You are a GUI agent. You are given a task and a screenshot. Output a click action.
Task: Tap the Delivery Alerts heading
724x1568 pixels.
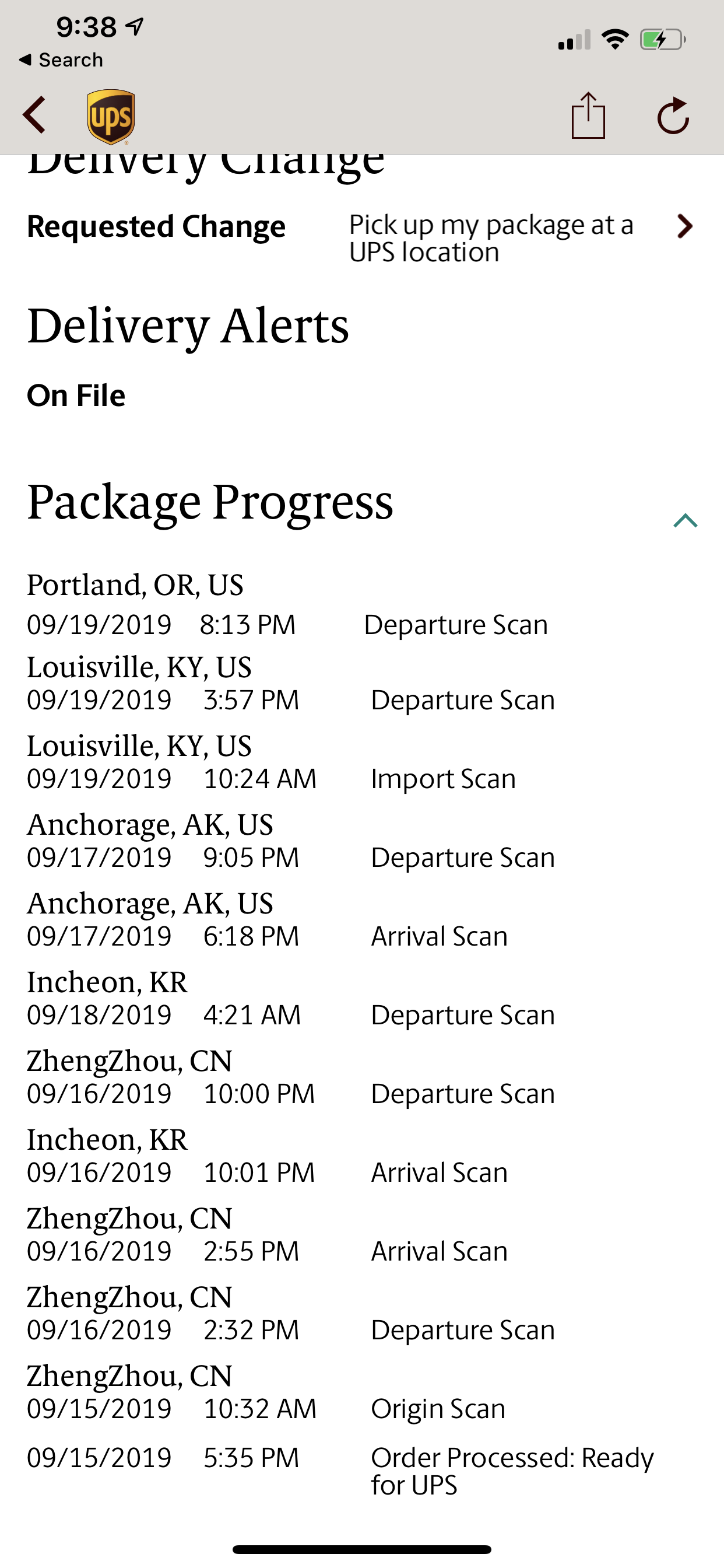[x=188, y=326]
